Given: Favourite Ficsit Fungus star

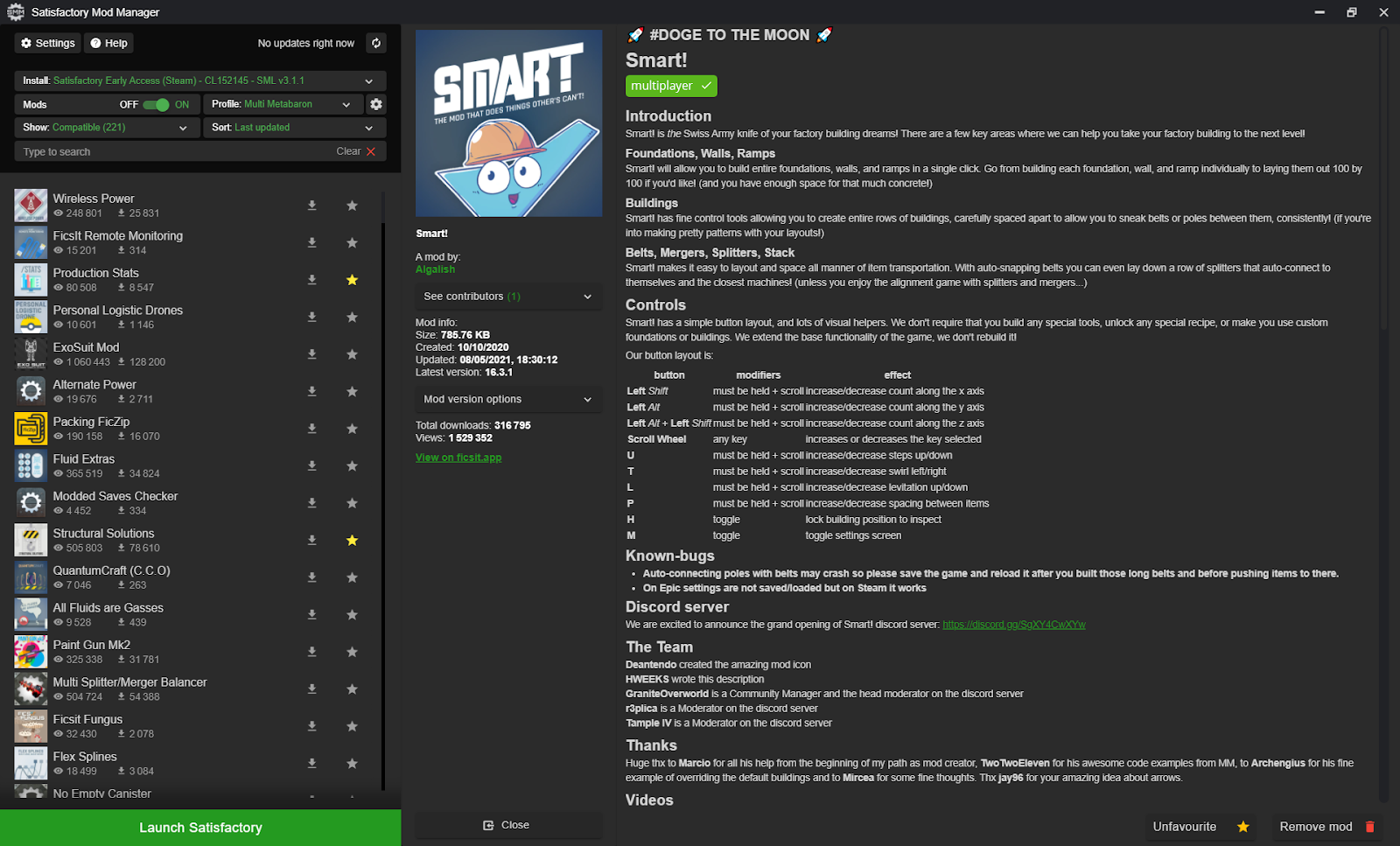Looking at the screenshot, I should (352, 726).
